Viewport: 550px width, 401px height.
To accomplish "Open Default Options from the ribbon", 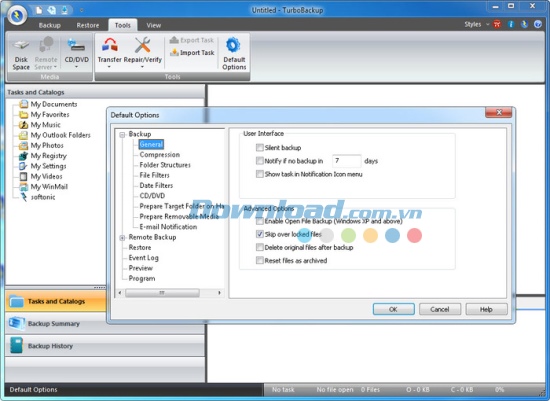I will pos(234,53).
